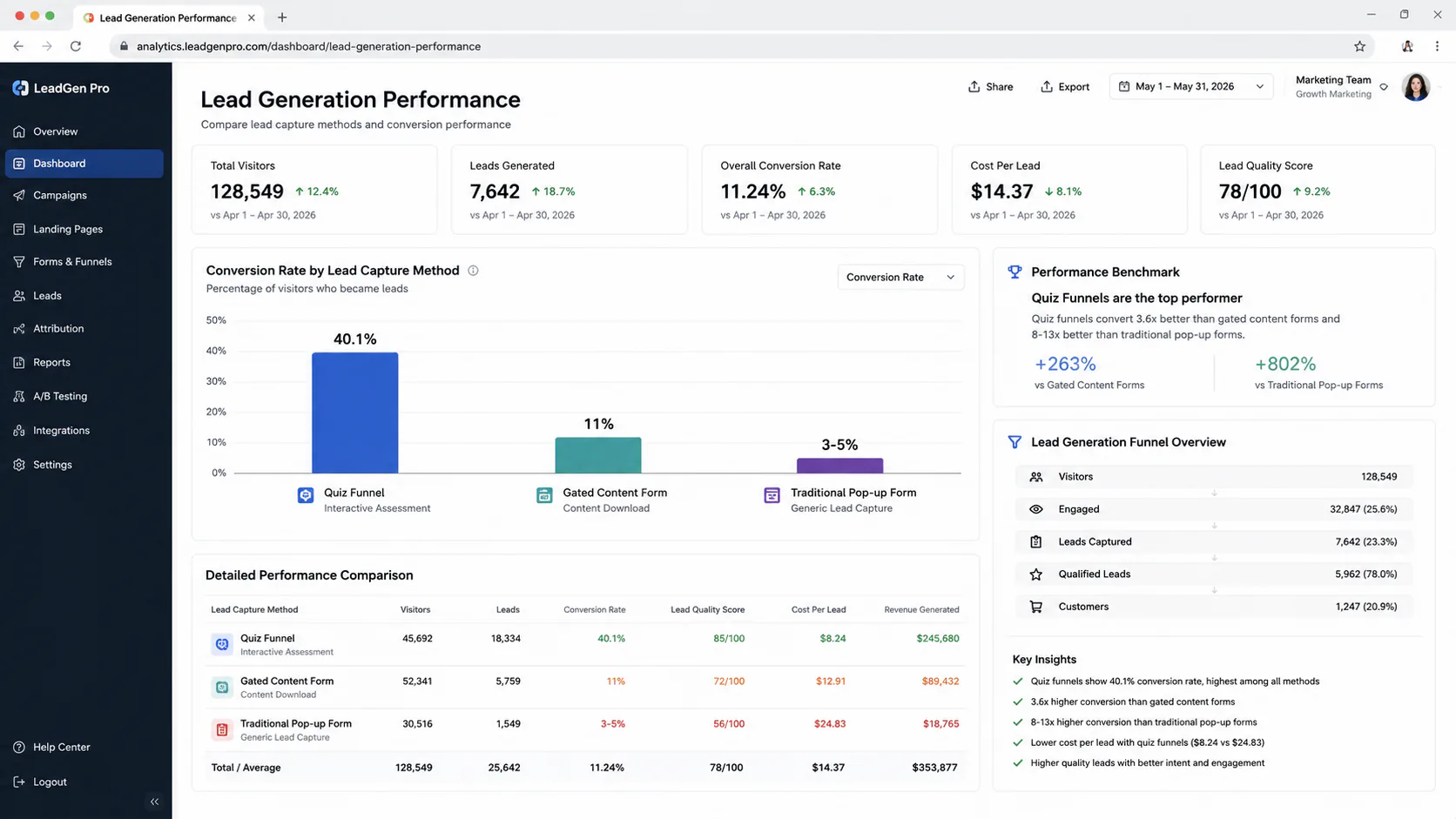The height and width of the screenshot is (819, 1456).
Task: Select the Dashboard sidebar item
Action: point(84,164)
